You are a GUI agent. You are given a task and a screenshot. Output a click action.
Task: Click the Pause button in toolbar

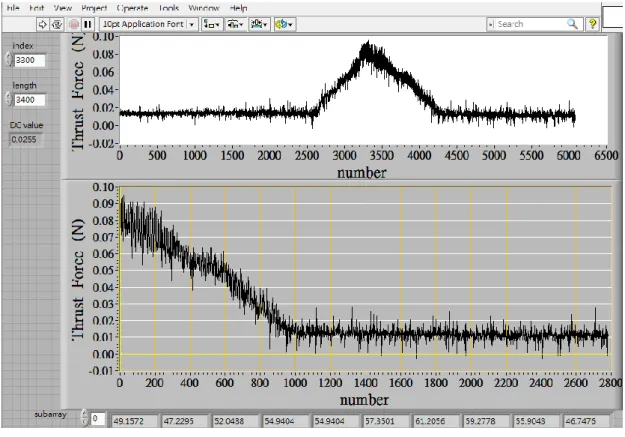(x=88, y=24)
